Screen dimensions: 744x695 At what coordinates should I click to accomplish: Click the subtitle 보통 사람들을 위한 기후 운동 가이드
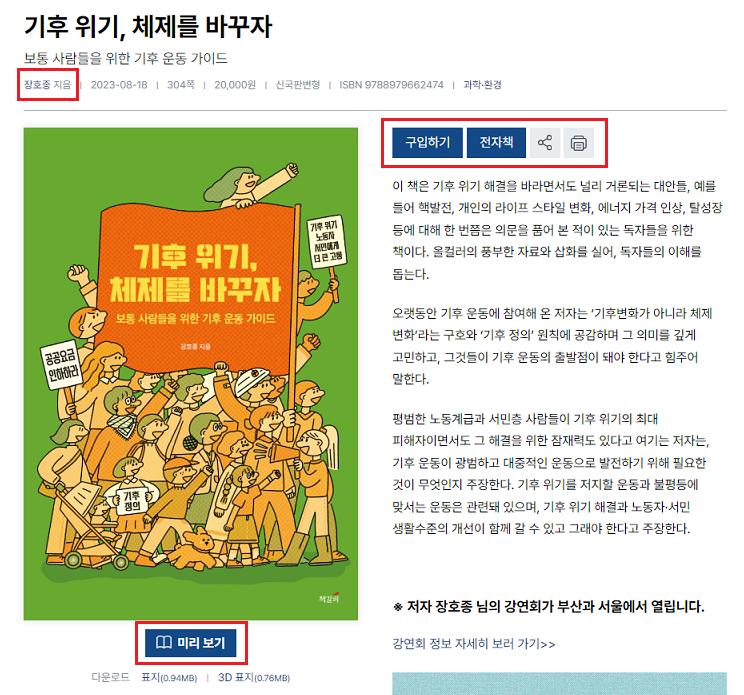[126, 58]
